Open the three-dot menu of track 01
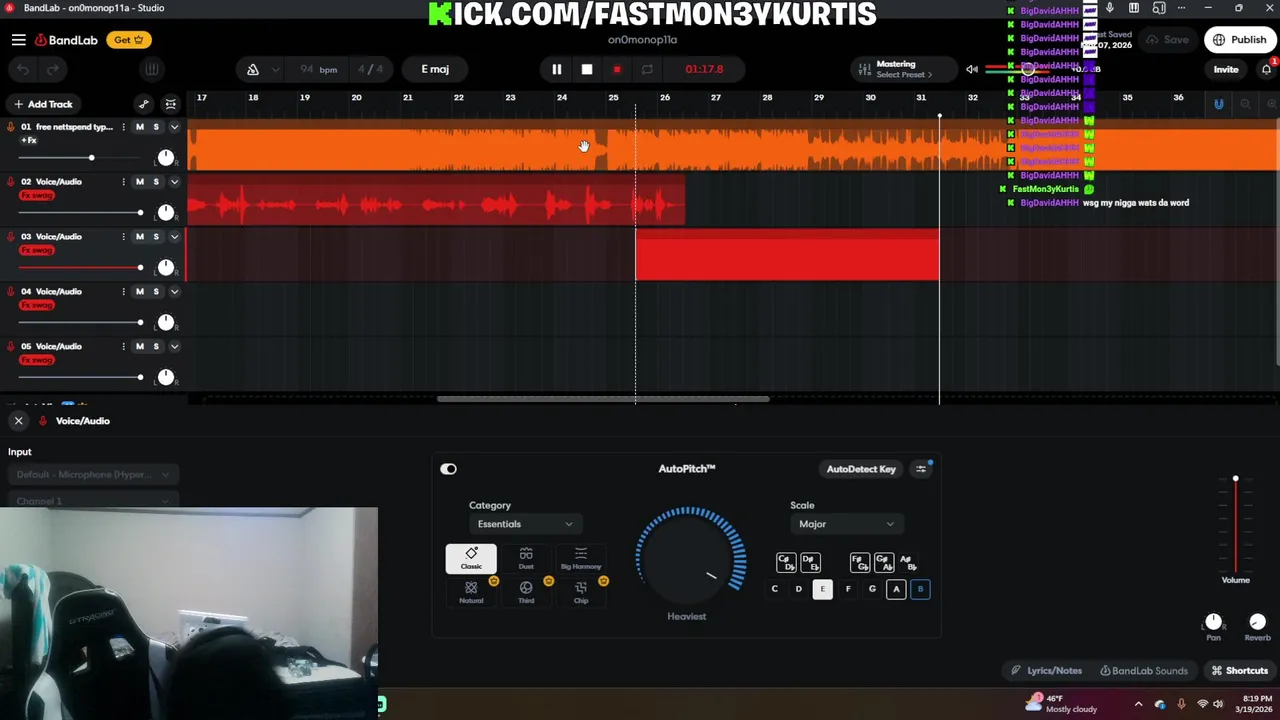This screenshot has height=720, width=1280. (x=124, y=127)
